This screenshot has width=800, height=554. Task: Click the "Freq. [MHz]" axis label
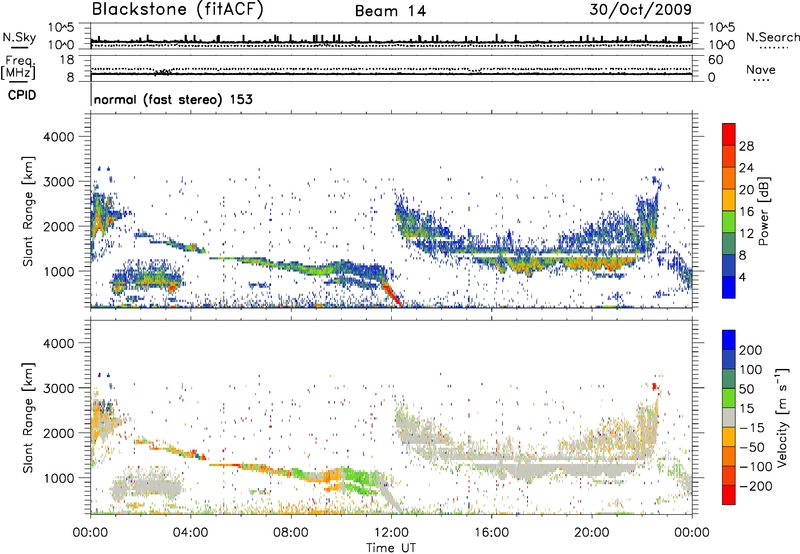coord(18,68)
